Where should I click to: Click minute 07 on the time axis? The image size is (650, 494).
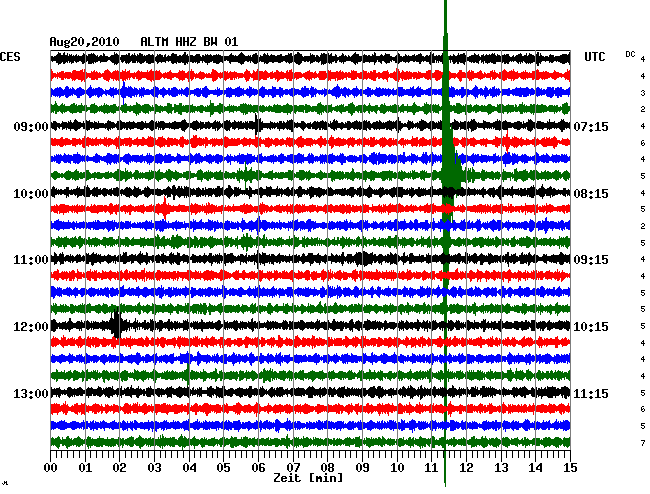(293, 468)
